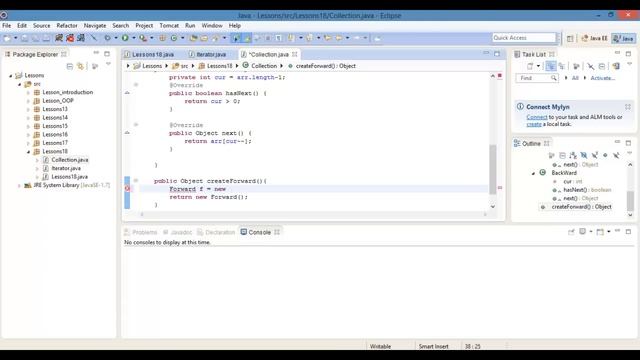This screenshot has height=360, width=640.
Task: Toggle the editor breadcrumb button
Action: [x=236, y=38]
